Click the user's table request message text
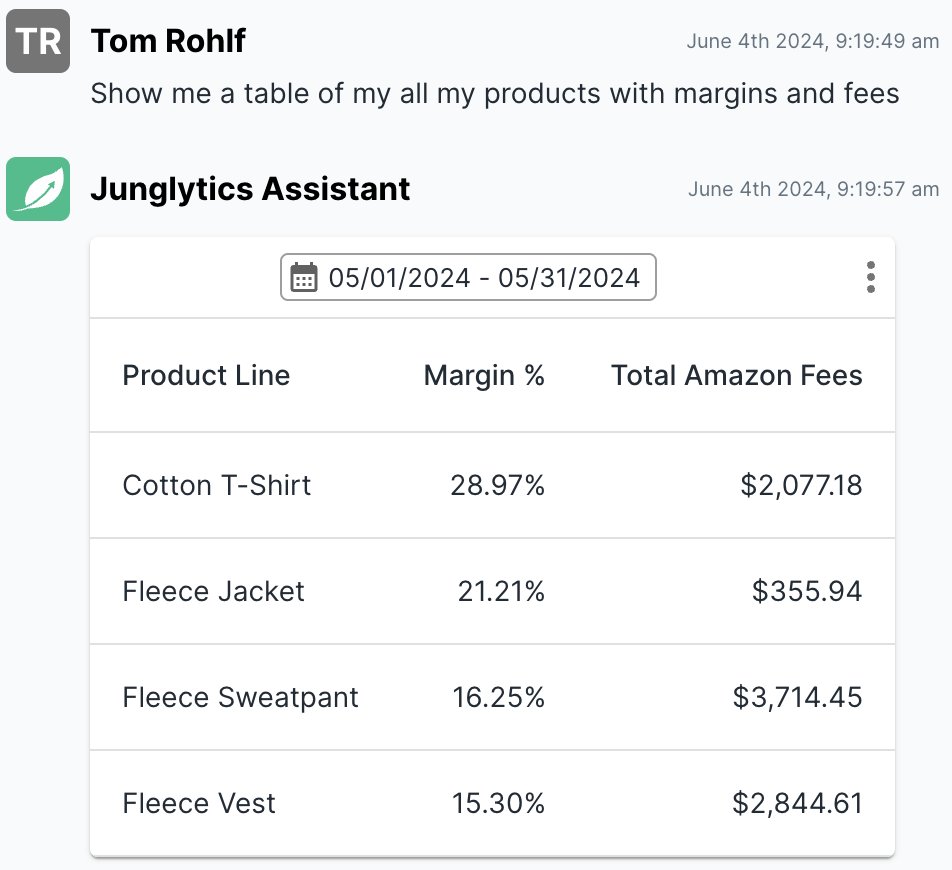The image size is (952, 870). point(495,94)
